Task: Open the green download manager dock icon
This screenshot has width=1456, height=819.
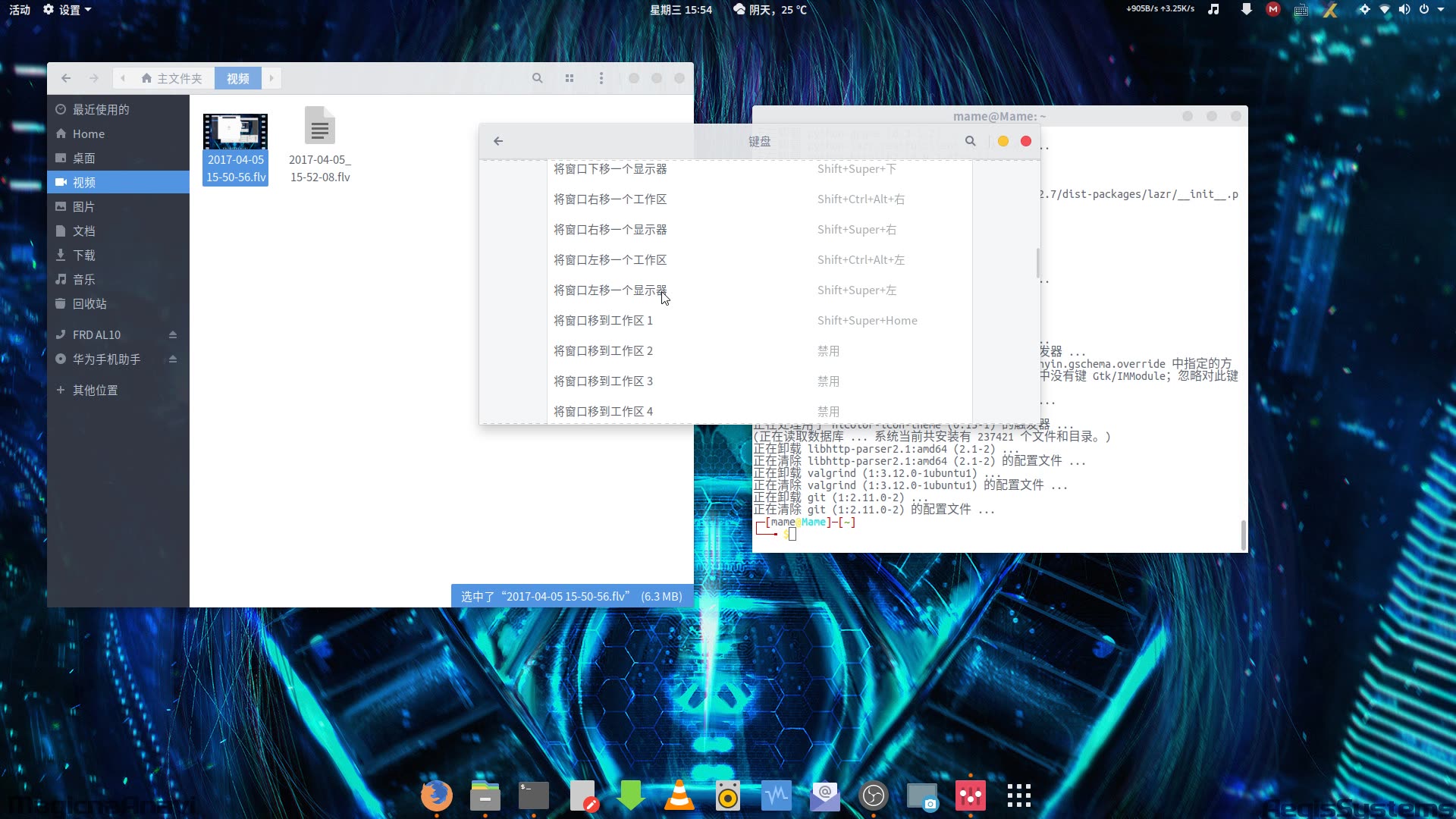Action: 630,795
